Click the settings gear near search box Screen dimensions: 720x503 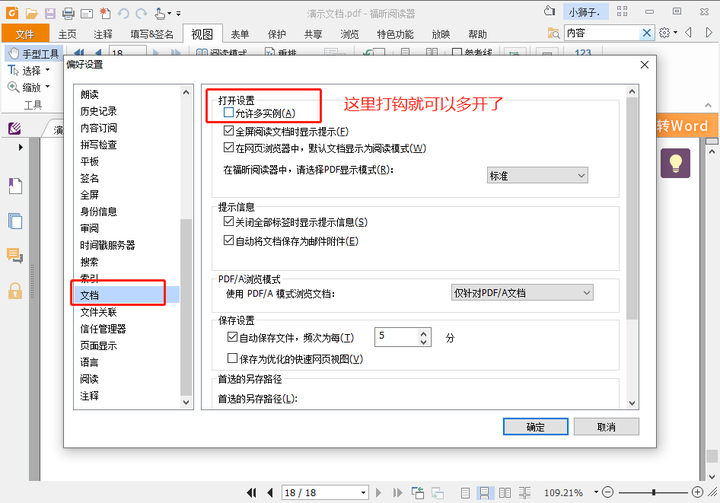pos(664,33)
